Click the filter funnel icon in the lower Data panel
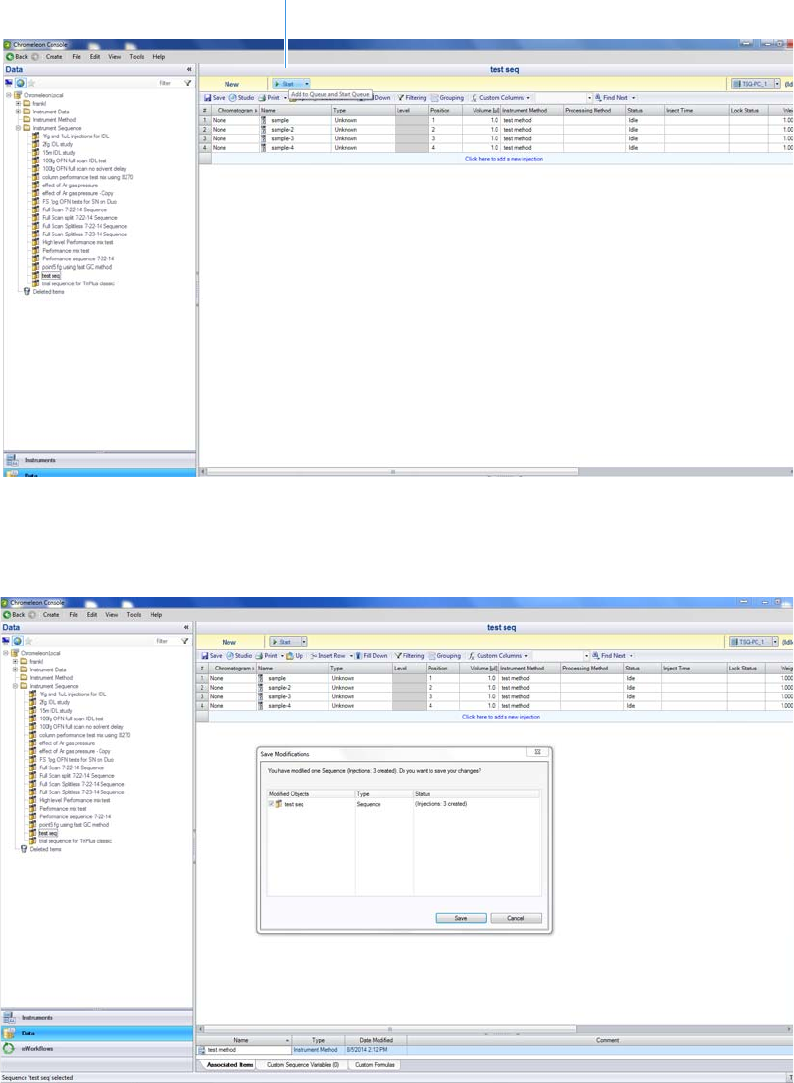 [x=184, y=641]
